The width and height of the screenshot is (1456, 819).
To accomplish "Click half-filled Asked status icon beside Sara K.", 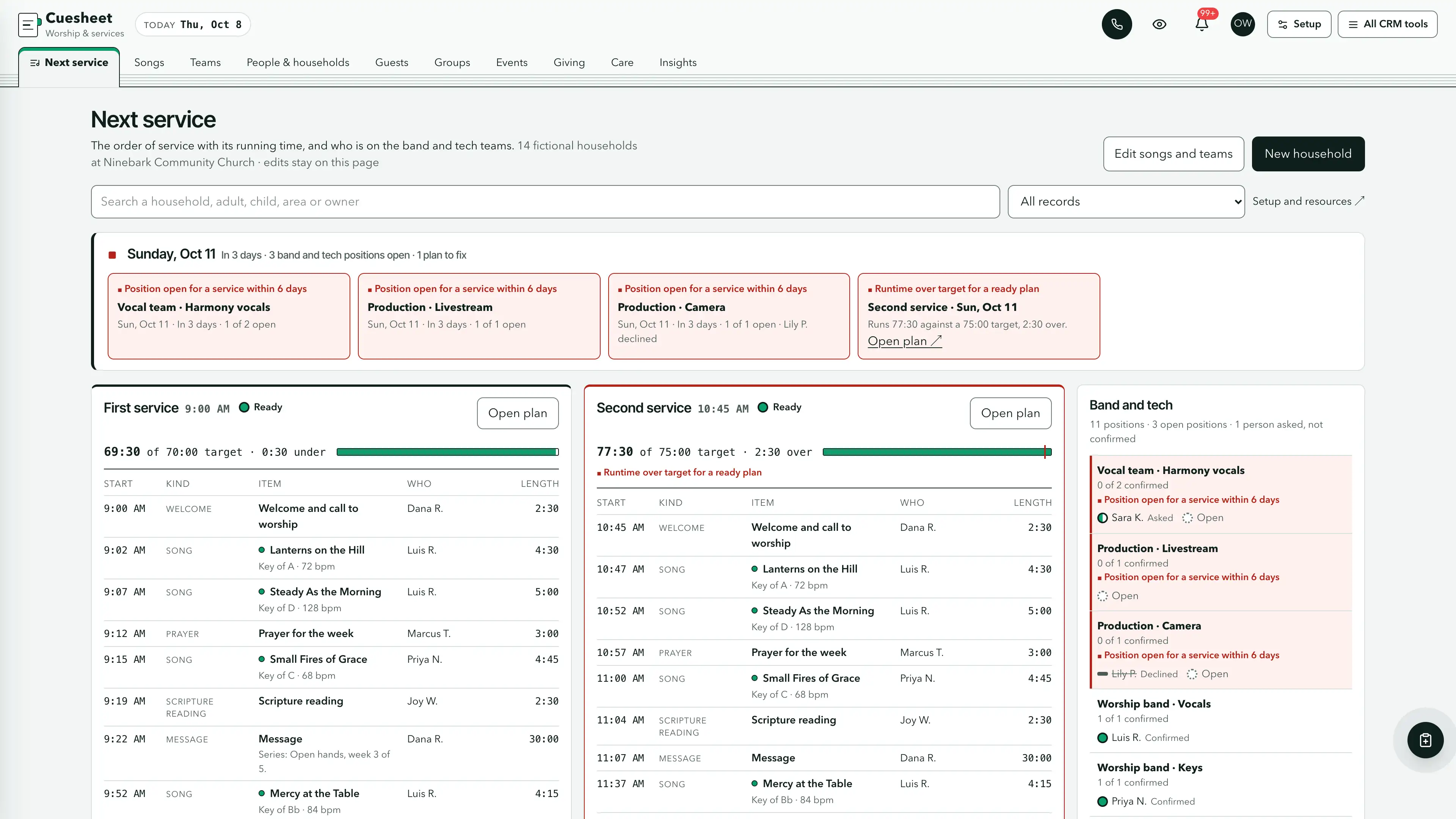I will coord(1102,518).
